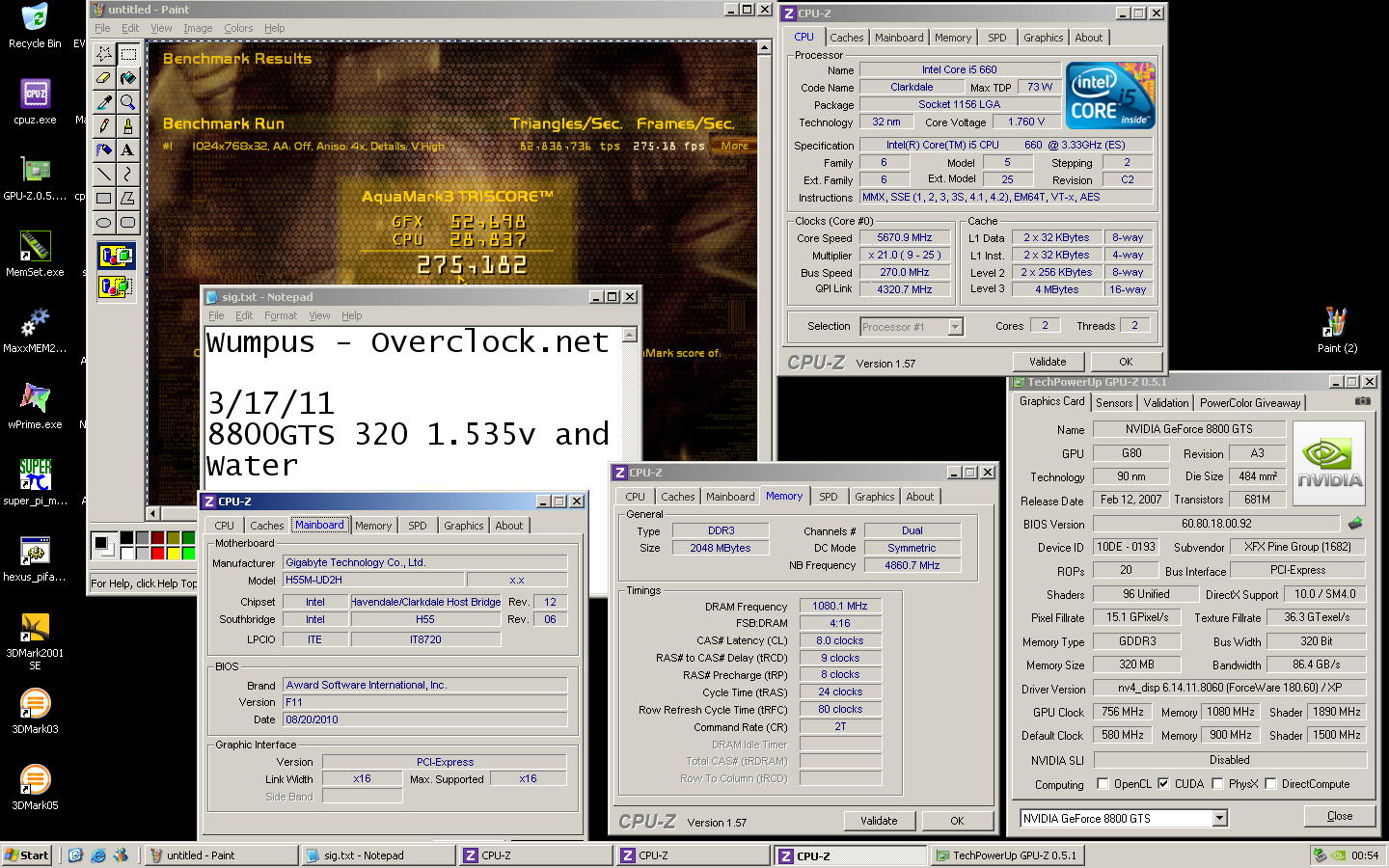Viewport: 1389px width, 868px height.
Task: Select the cpuz.exe desktop icon
Action: click(x=36, y=101)
